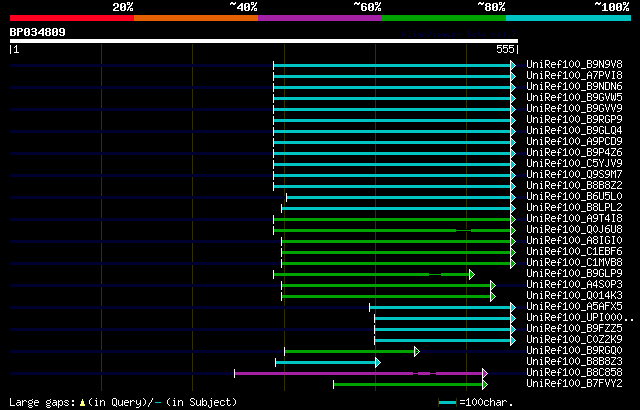This screenshot has height=410, width=640.
Task: Select the UniRef100_B9GLP9 label
Action: 574,274
